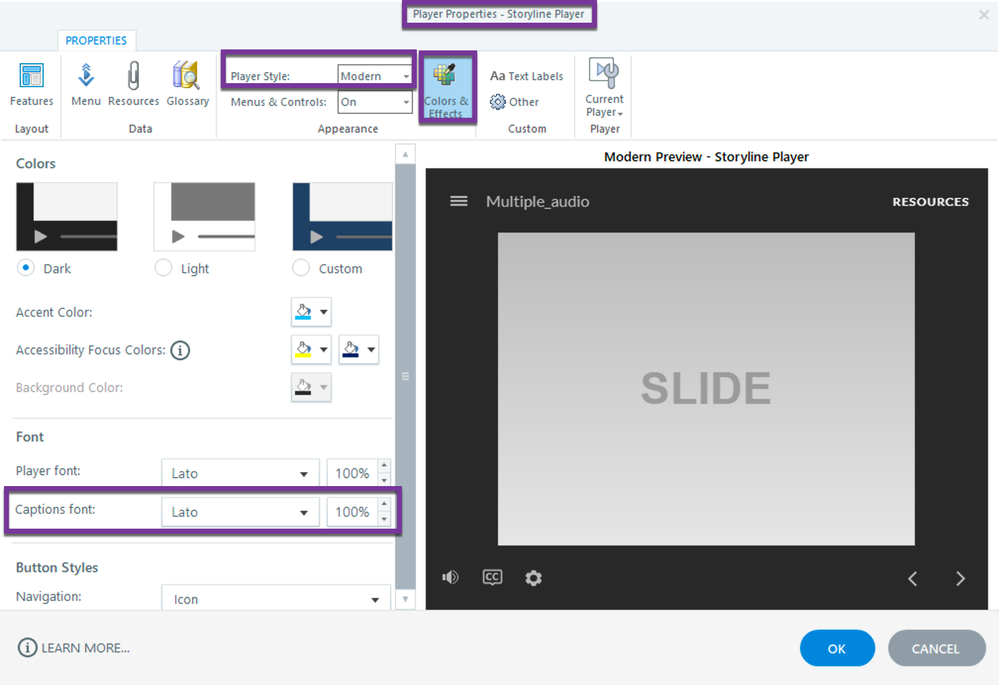The width and height of the screenshot is (999, 685).
Task: Open the Captions font dropdown
Action: pyautogui.click(x=240, y=512)
